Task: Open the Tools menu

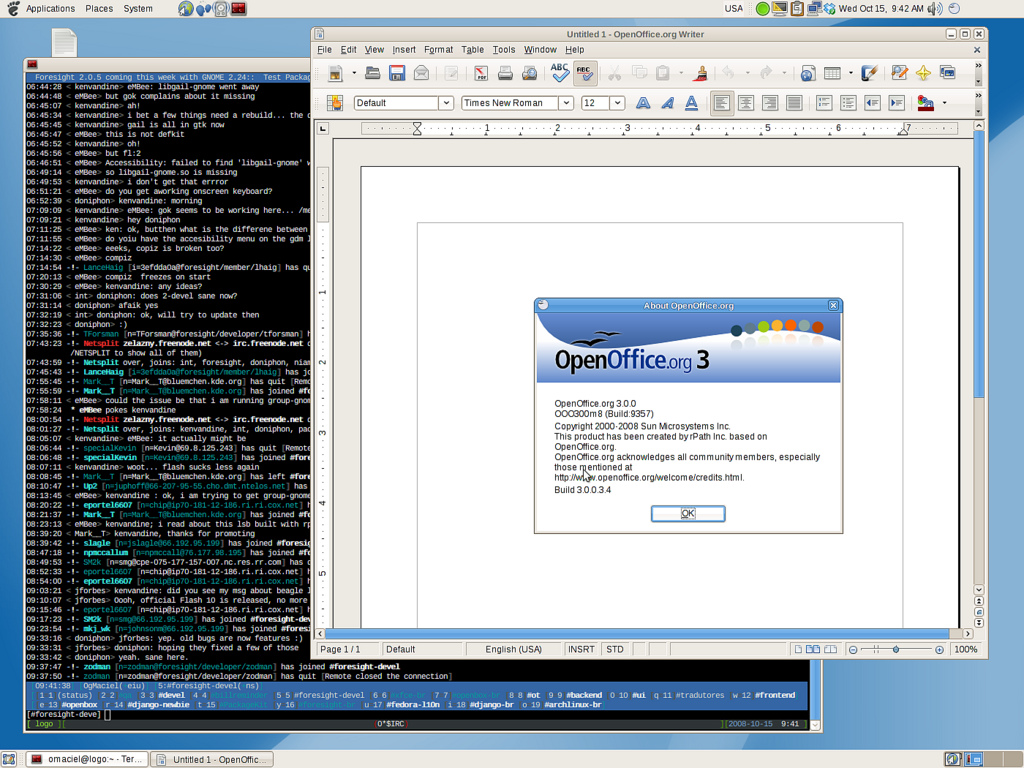Action: (x=504, y=49)
